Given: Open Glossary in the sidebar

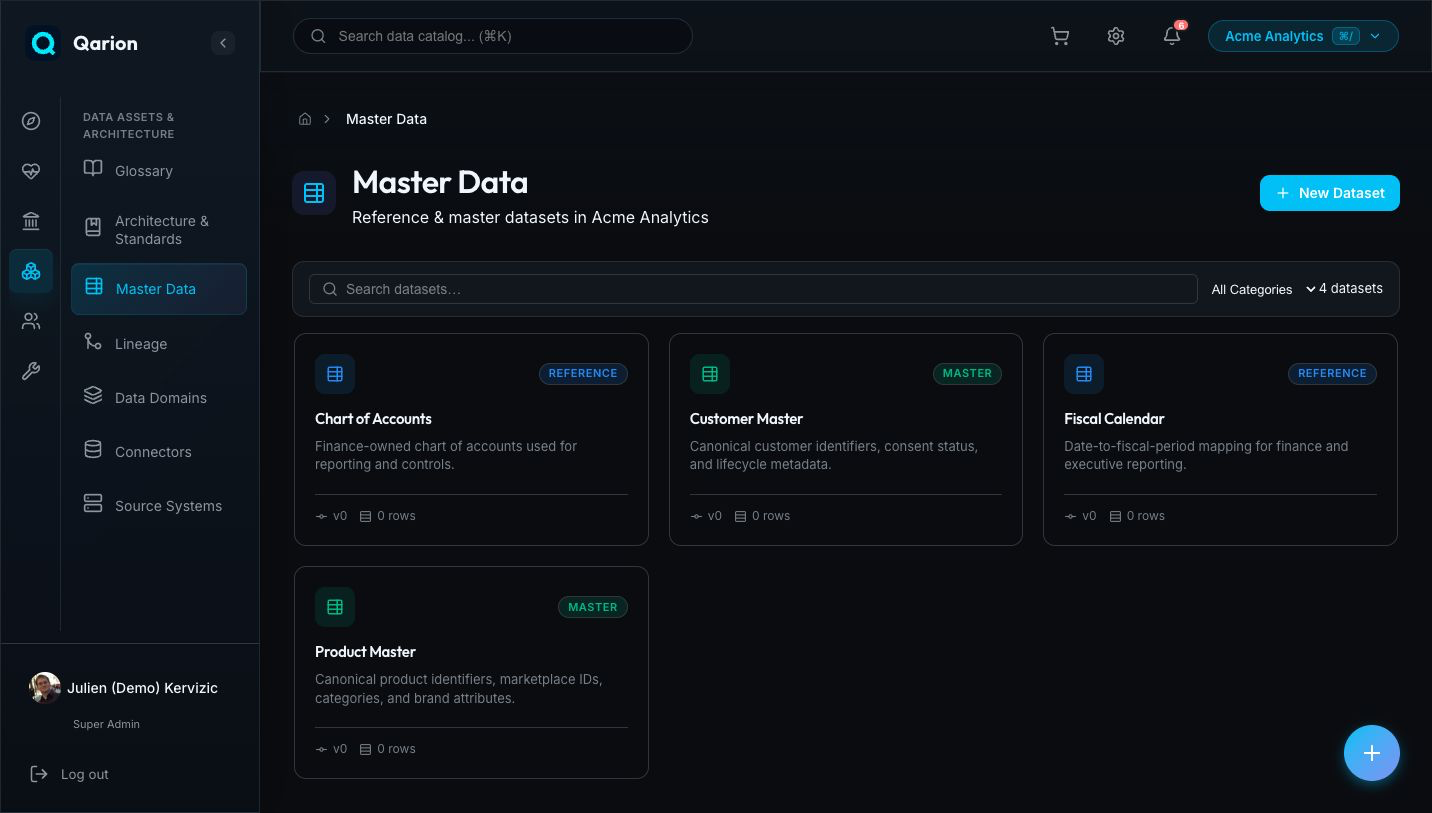Looking at the screenshot, I should pos(159,171).
